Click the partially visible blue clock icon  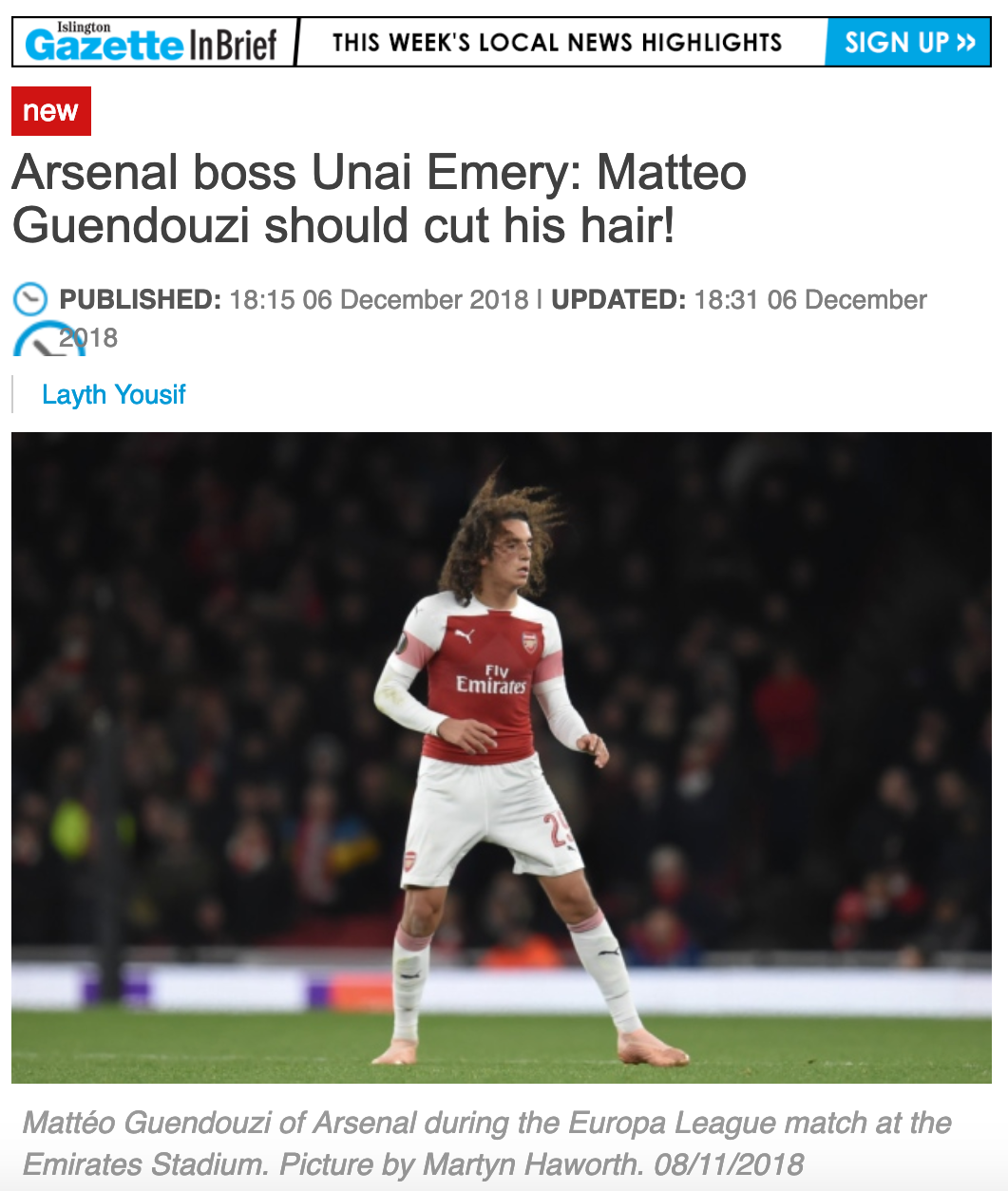(49, 339)
